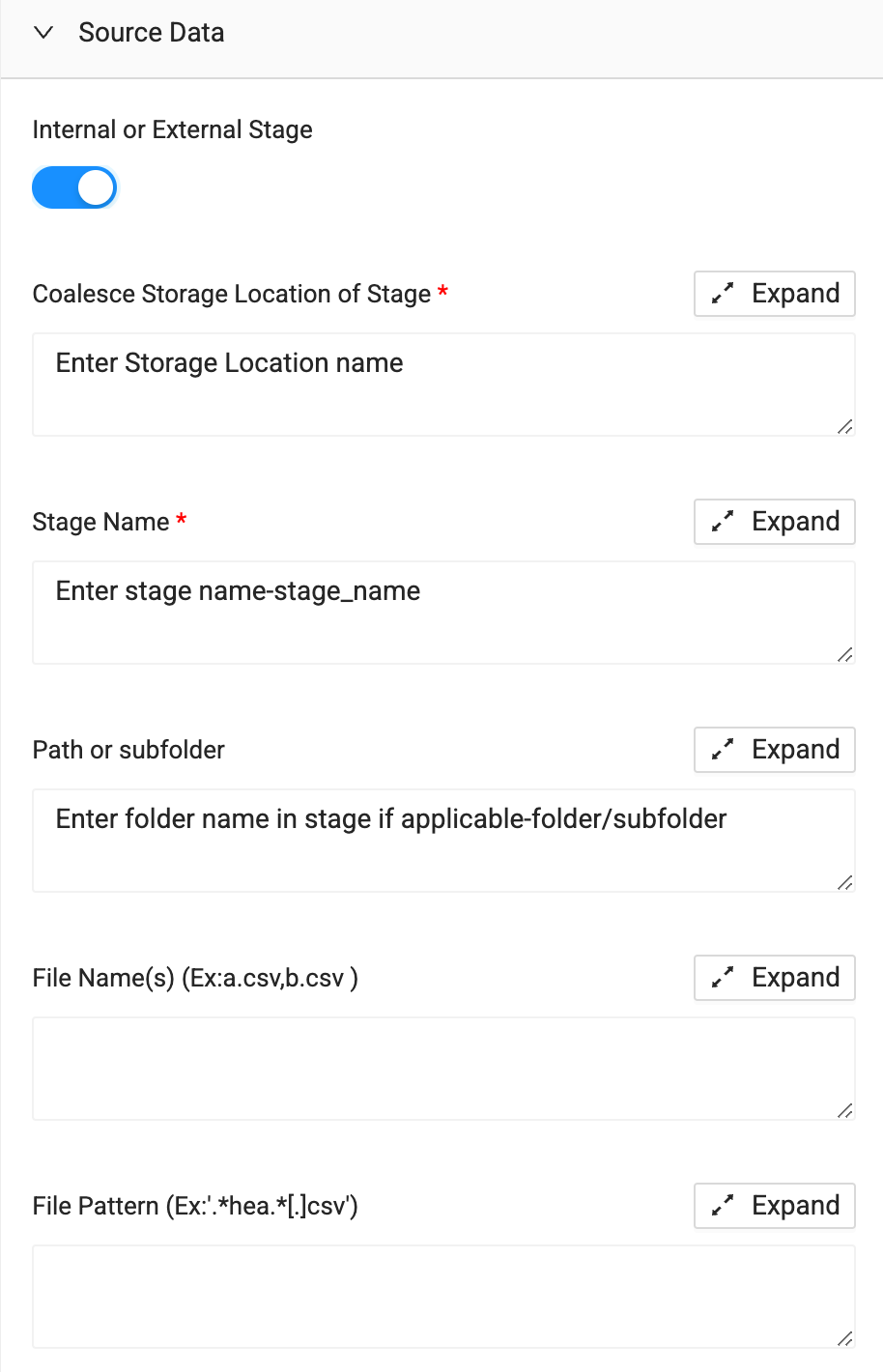Click the File Pattern text area
The height and width of the screenshot is (1372, 883).
click(443, 1297)
